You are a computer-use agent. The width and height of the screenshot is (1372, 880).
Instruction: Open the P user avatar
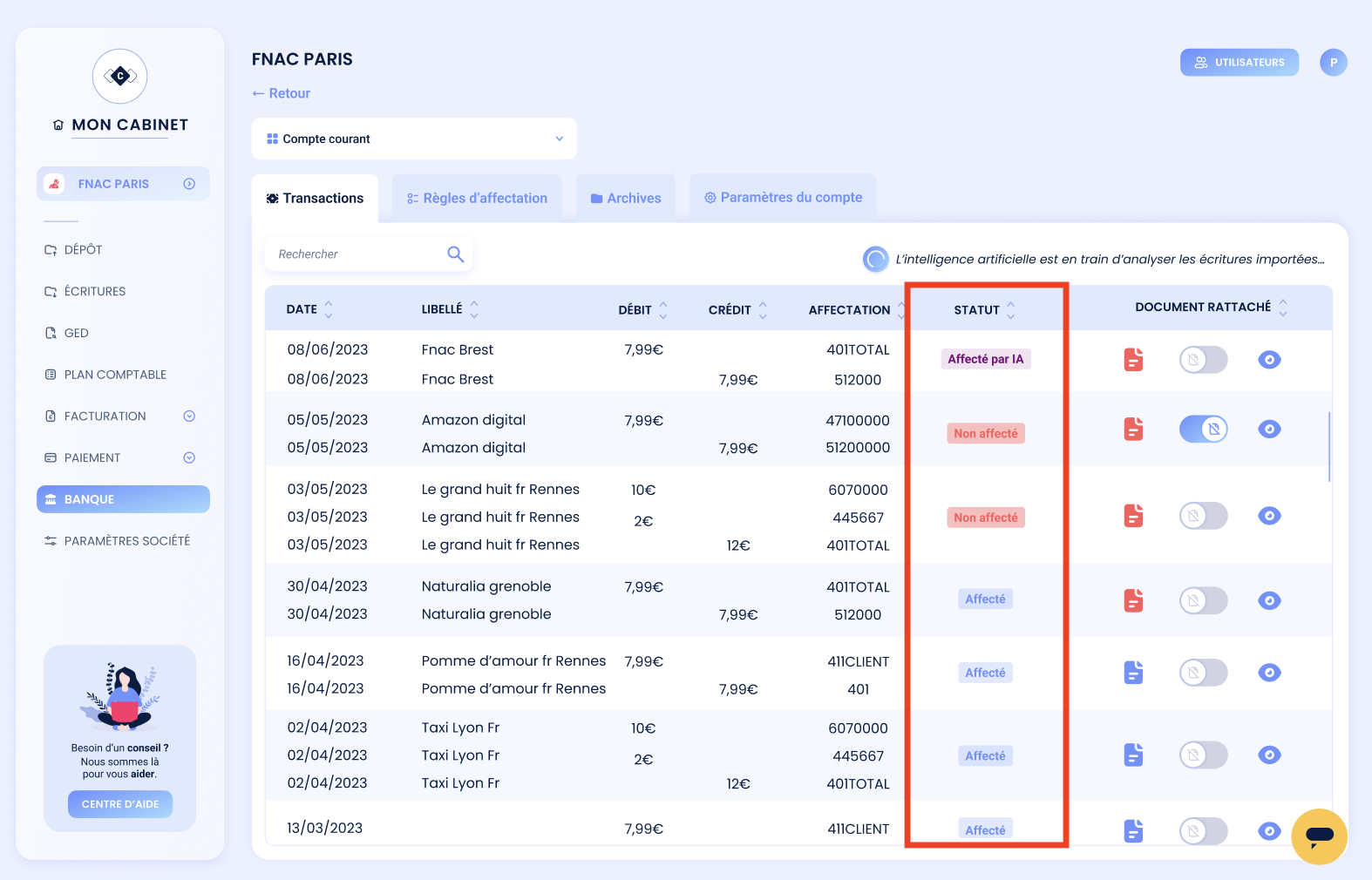coord(1334,63)
